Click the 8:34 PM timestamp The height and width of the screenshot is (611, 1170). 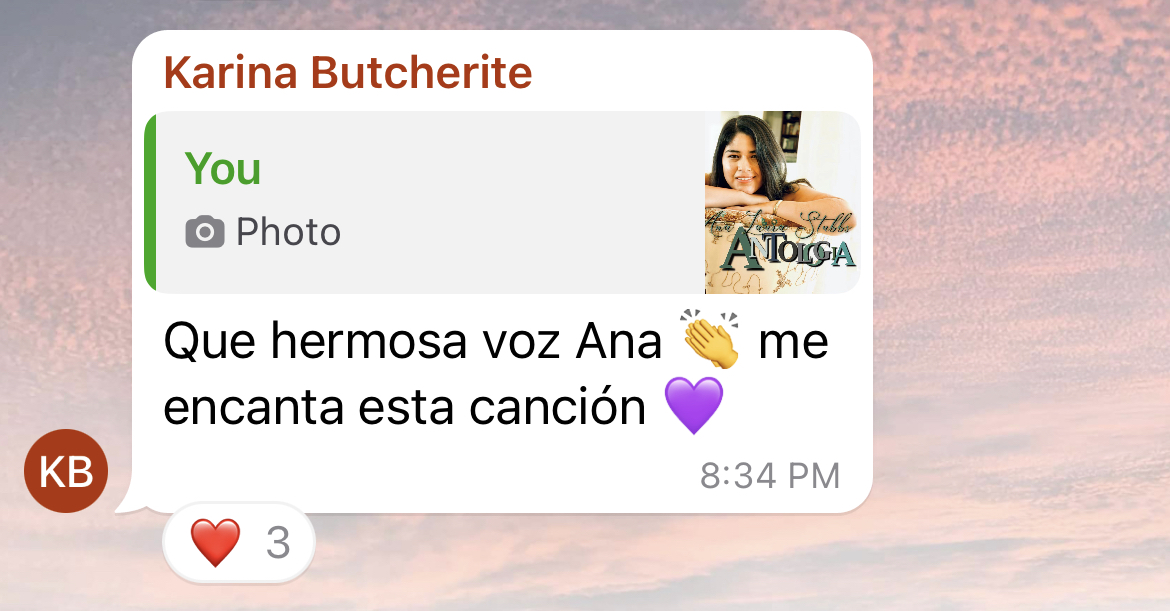(770, 476)
